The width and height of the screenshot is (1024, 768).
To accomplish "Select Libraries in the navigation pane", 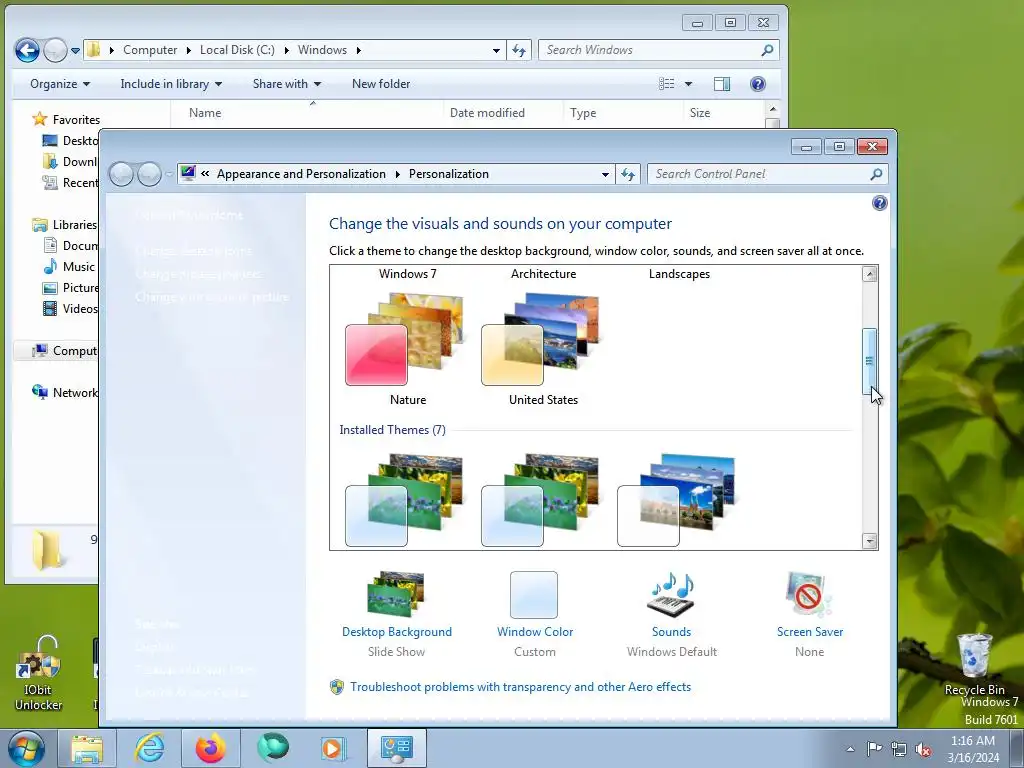I will click(x=64, y=225).
